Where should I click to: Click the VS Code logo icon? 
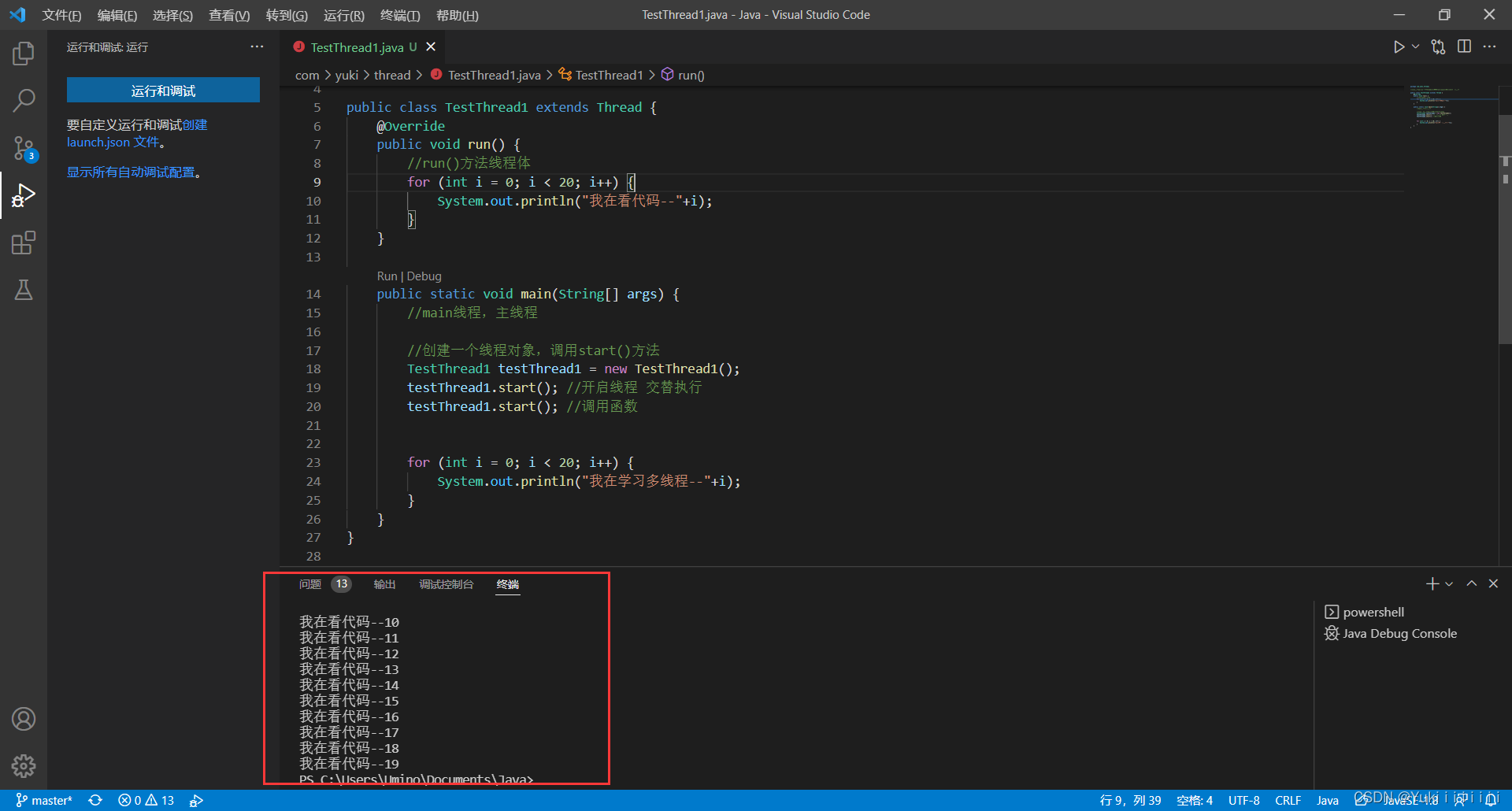pos(17,15)
